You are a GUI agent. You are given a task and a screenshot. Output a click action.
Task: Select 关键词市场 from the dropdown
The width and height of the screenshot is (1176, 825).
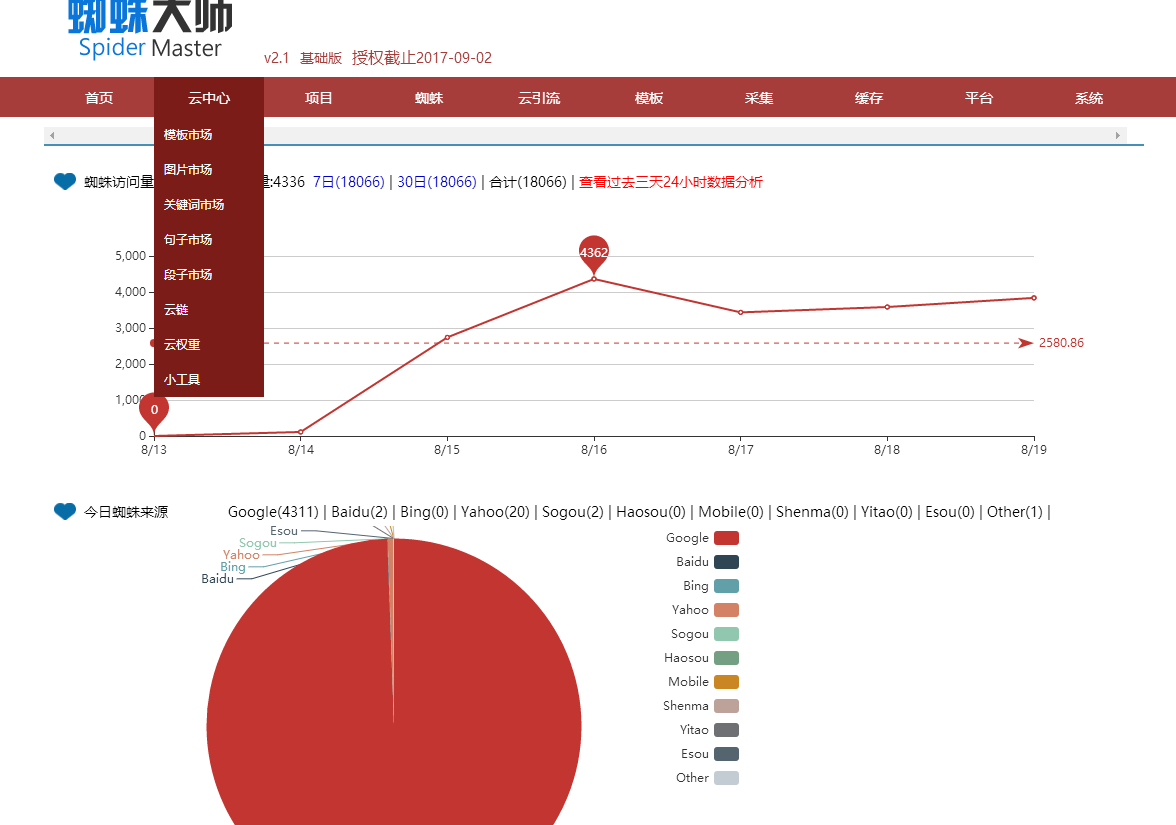pyautogui.click(x=194, y=205)
